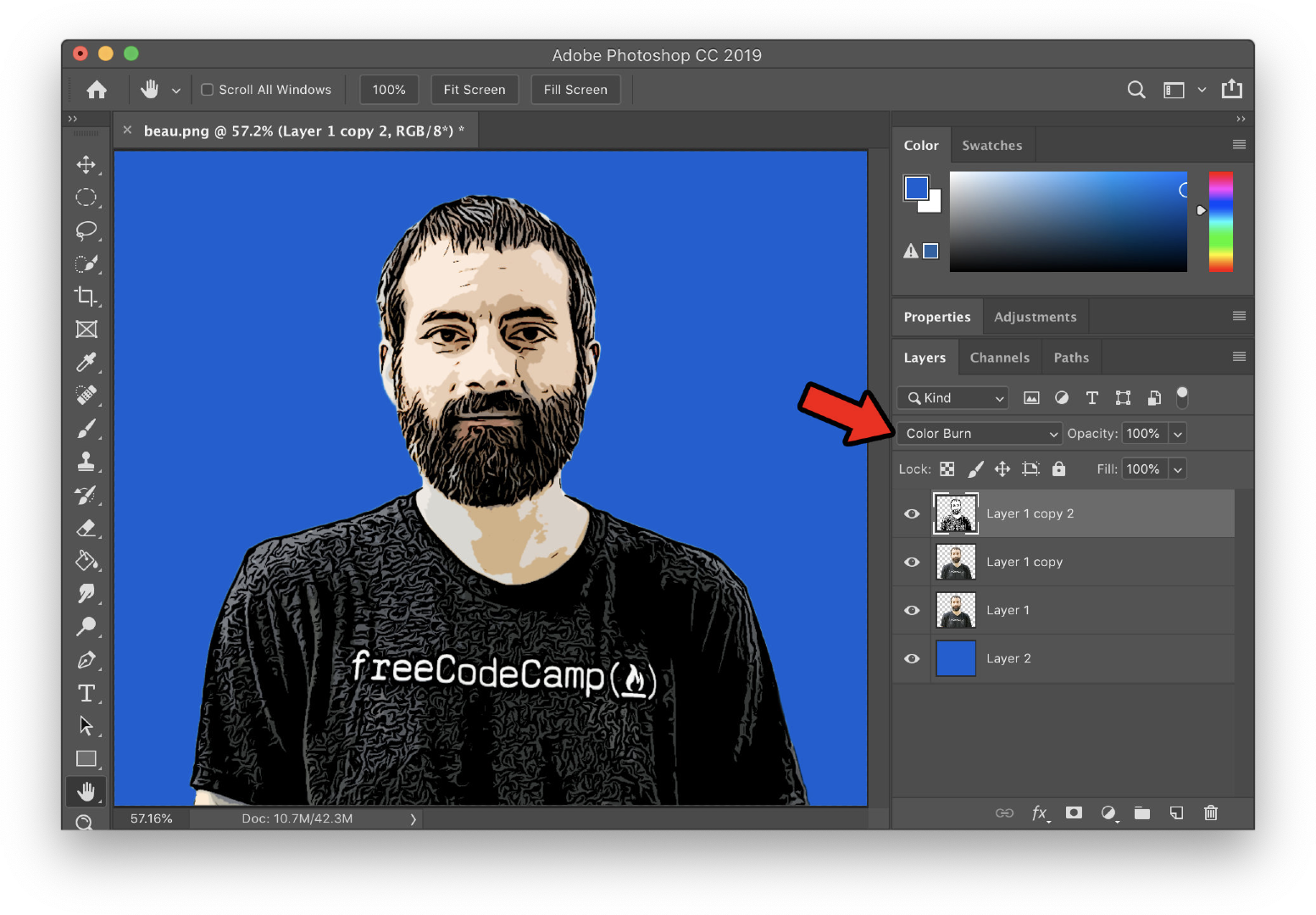Select the Dodge tool
The width and height of the screenshot is (1316, 915).
[x=86, y=627]
